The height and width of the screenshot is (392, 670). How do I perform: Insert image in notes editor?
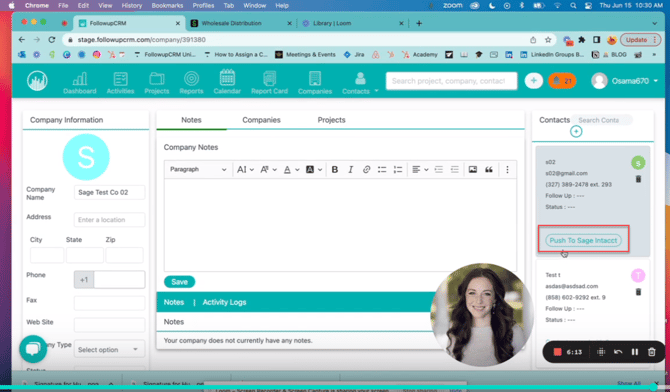pyautogui.click(x=473, y=170)
